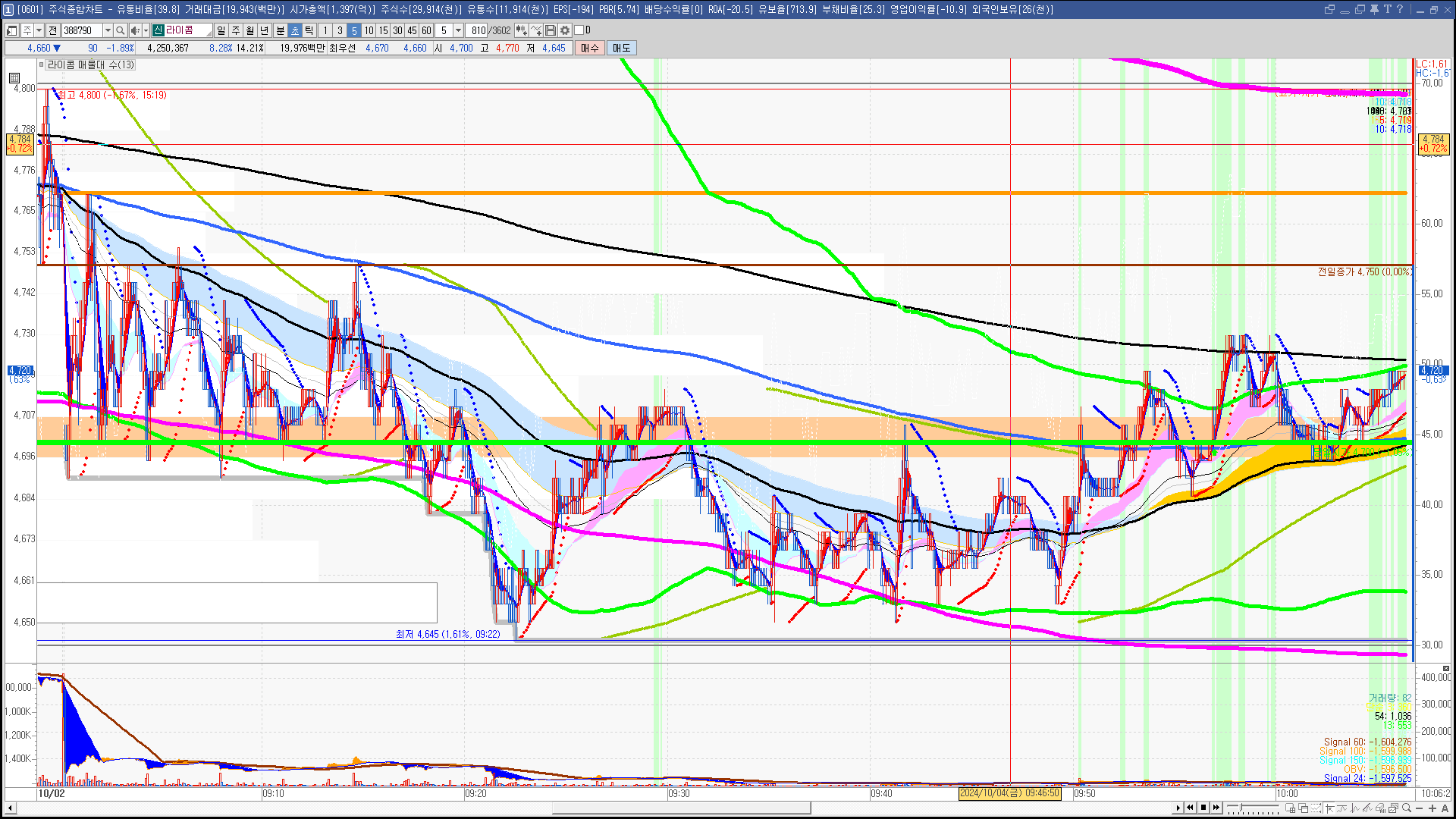Click the speaker sound icon in toolbar
Viewport: 1456px width, 819px height.
point(134,30)
